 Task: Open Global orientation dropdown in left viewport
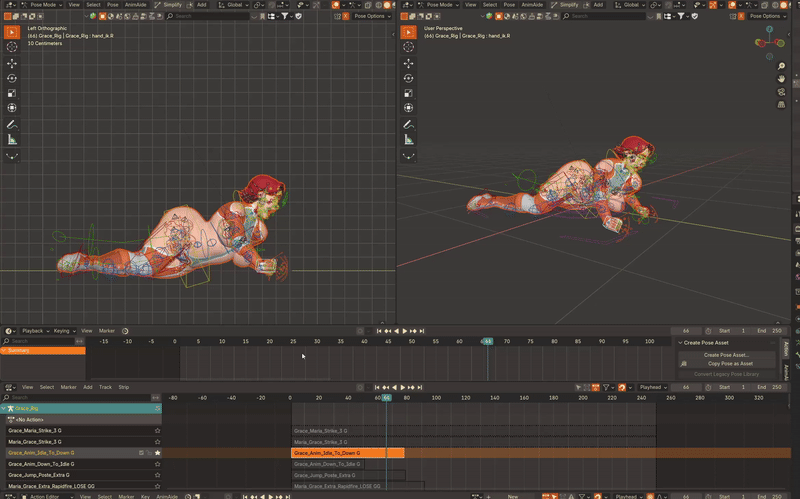[x=234, y=5]
